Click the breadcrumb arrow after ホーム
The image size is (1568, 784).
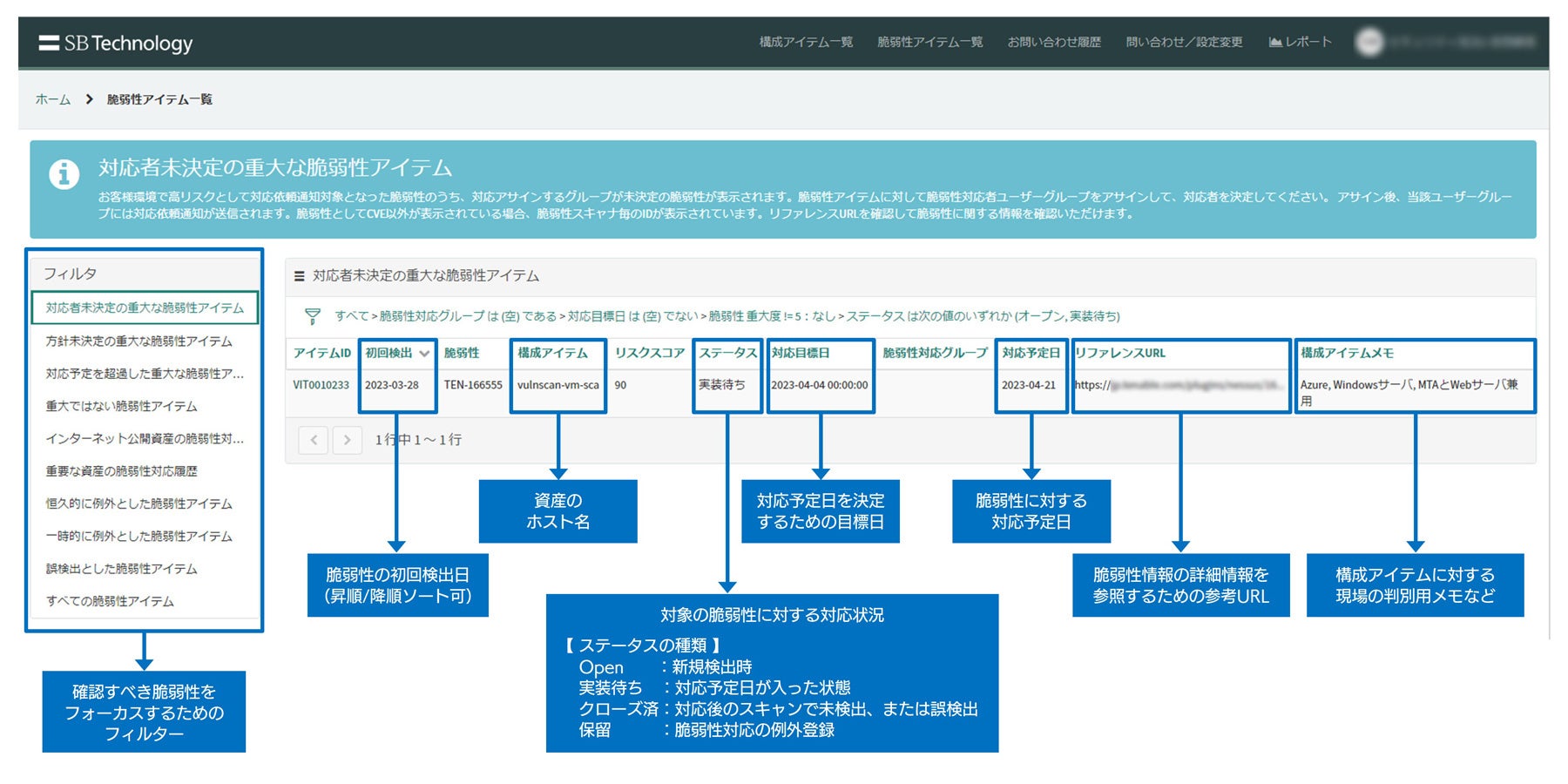click(x=87, y=100)
